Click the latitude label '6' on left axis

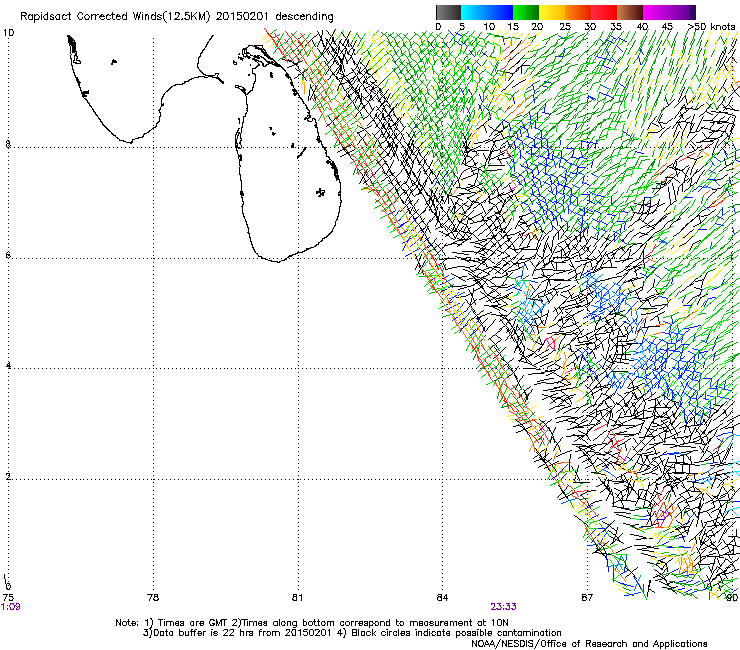pyautogui.click(x=8, y=255)
